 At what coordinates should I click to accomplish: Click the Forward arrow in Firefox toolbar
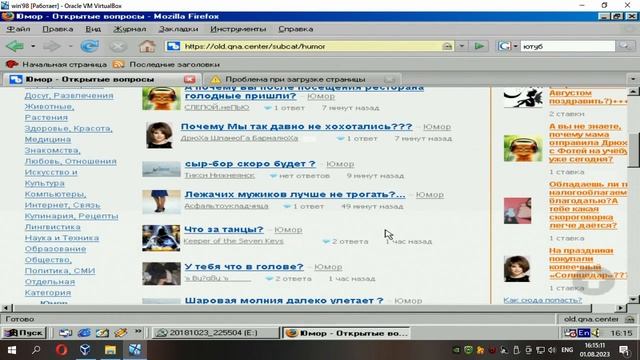click(x=52, y=46)
